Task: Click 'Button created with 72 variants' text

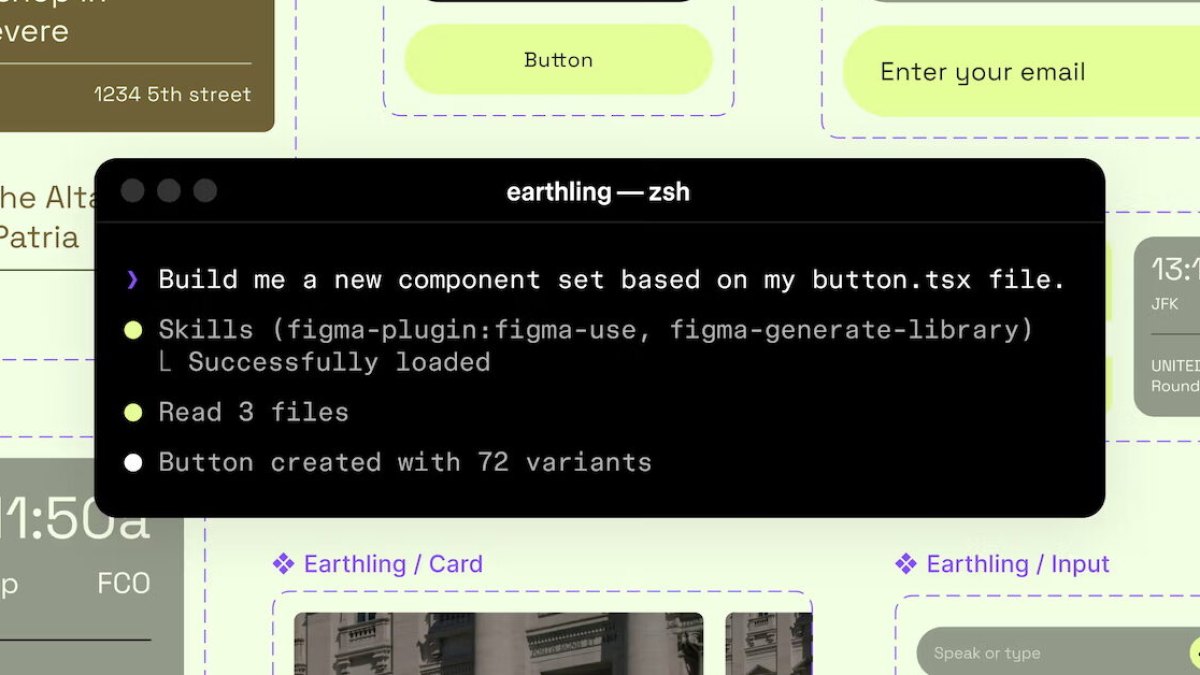Action: coord(405,463)
